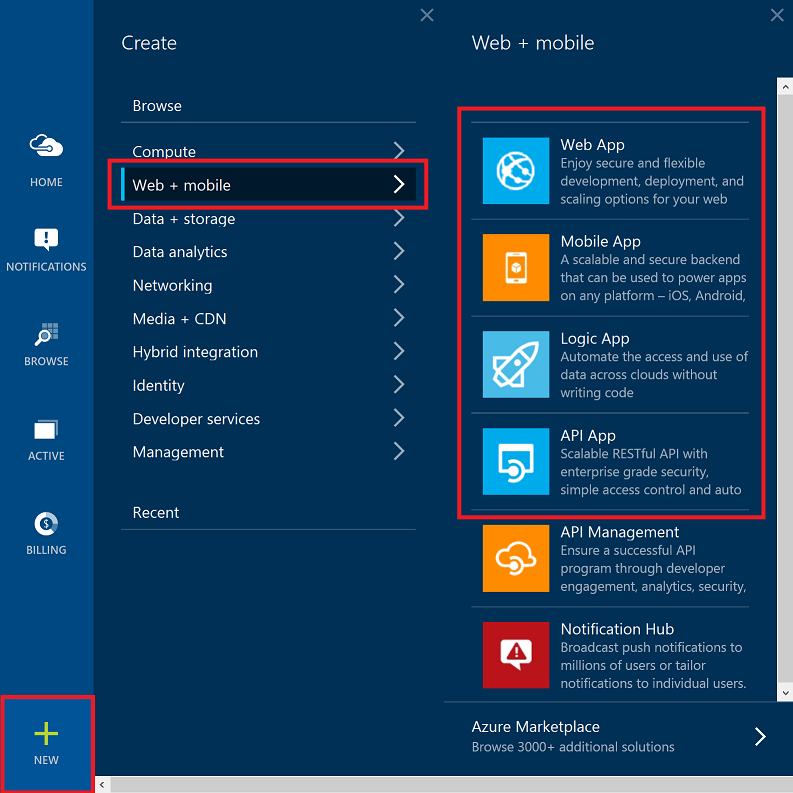
Task: Click the Browse heading in Create blade
Action: click(x=157, y=106)
